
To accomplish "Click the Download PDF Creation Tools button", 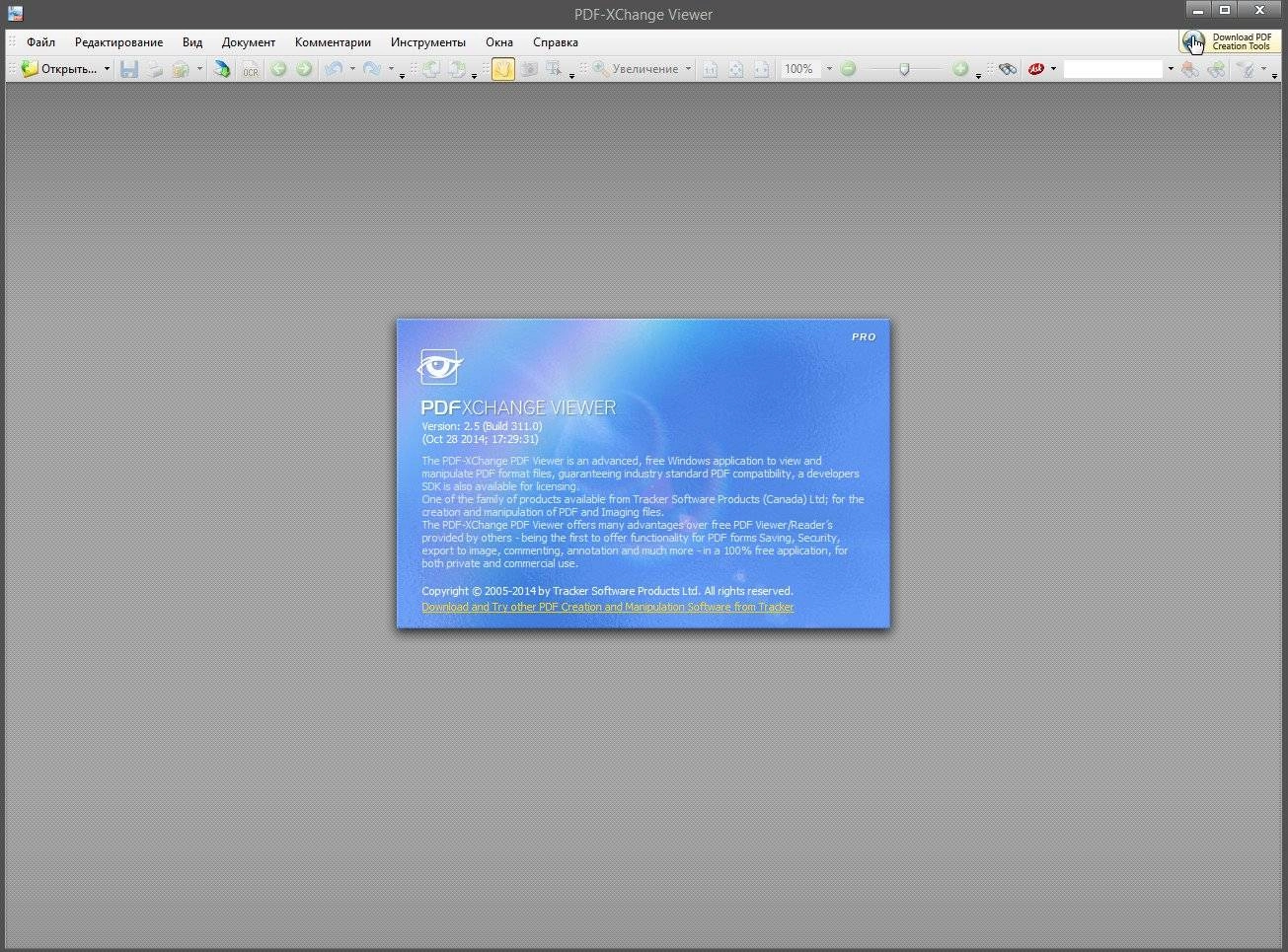I will coord(1230,41).
